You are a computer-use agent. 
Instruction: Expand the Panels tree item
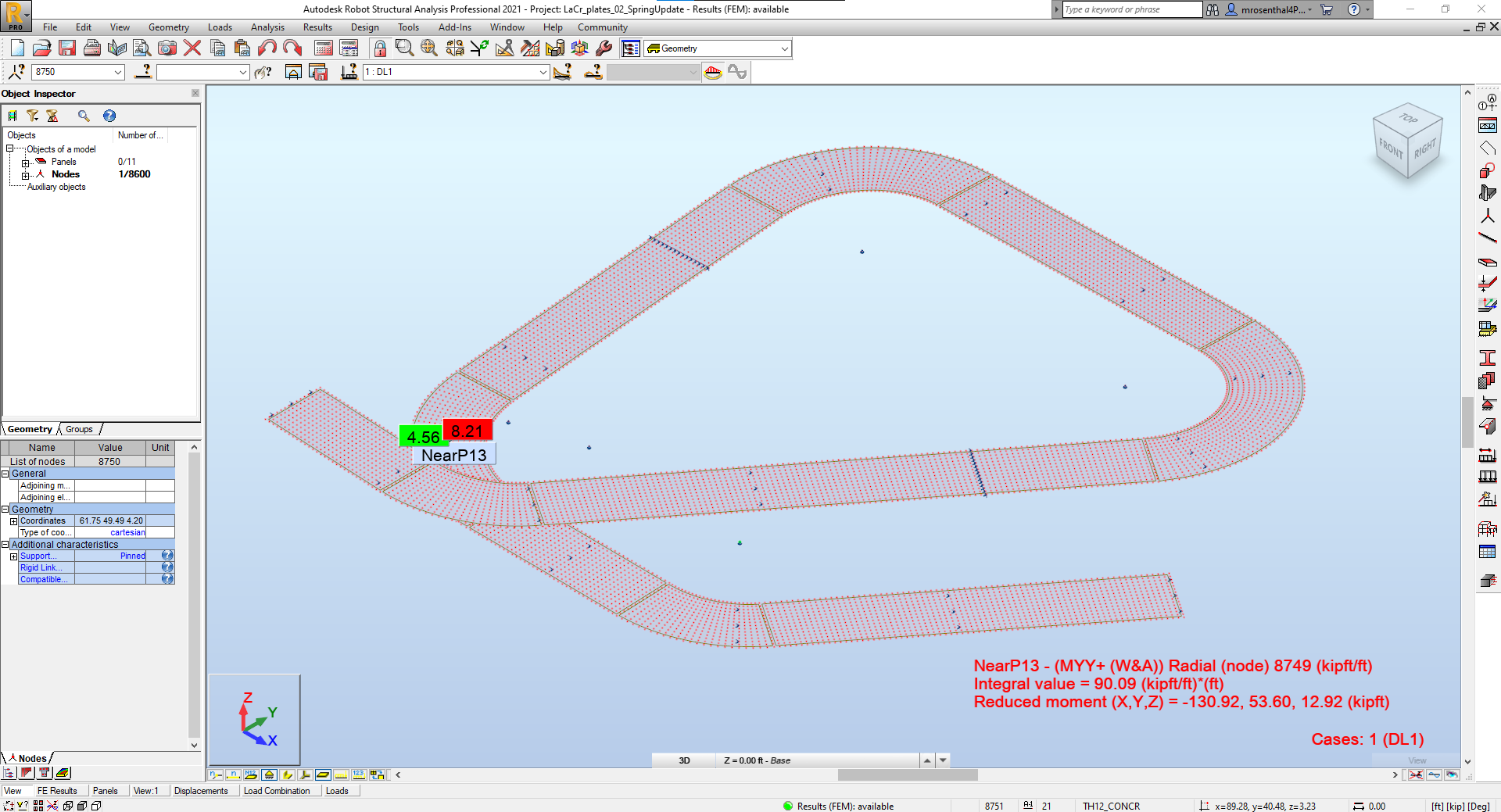[x=25, y=162]
